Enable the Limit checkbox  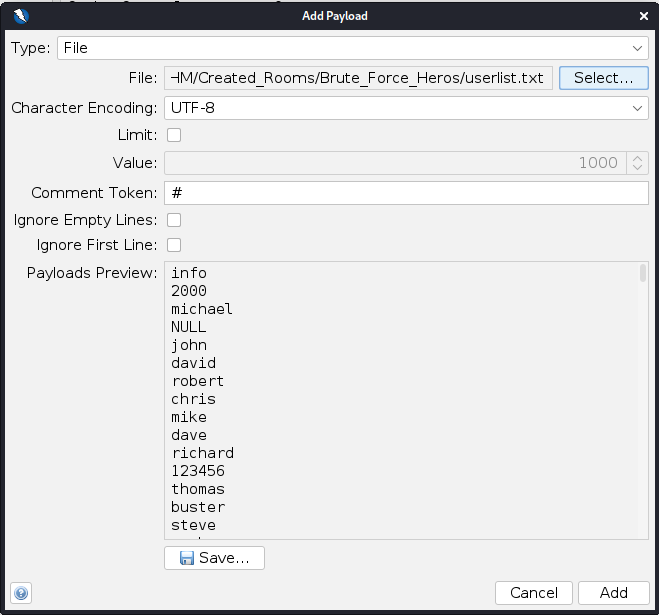[x=174, y=135]
